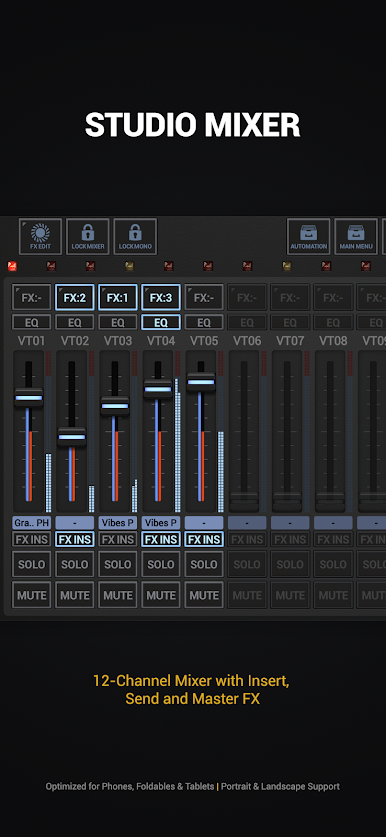The height and width of the screenshot is (837, 386).
Task: Open the FX:- slot on VT06
Action: [x=247, y=297]
